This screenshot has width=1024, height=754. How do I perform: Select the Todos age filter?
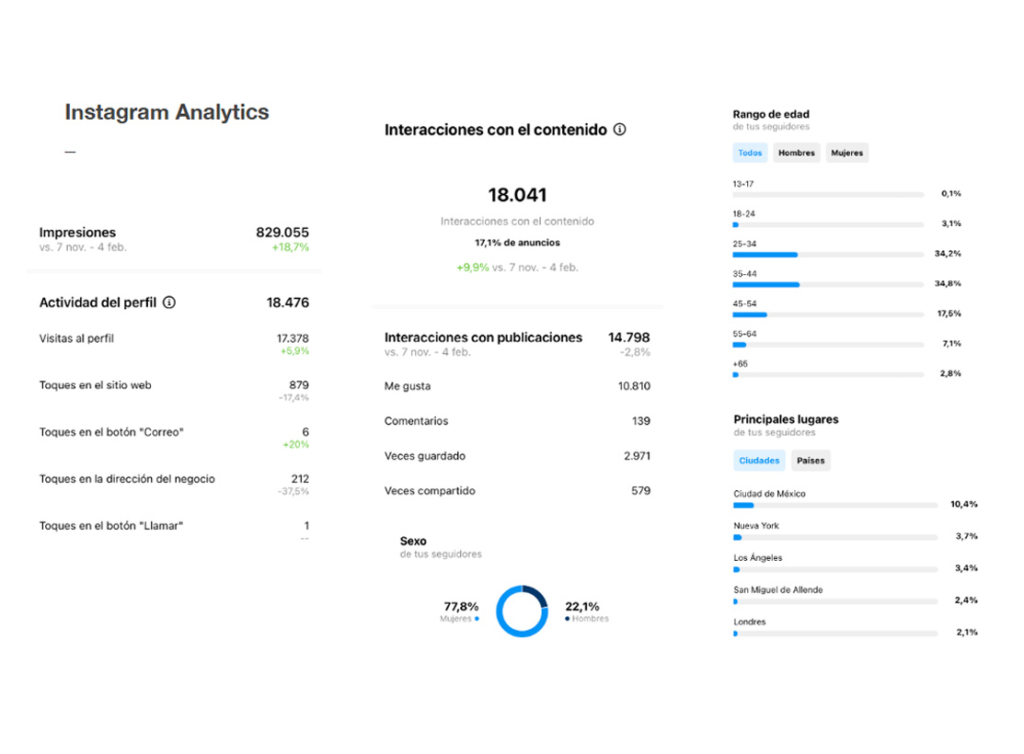coord(750,153)
